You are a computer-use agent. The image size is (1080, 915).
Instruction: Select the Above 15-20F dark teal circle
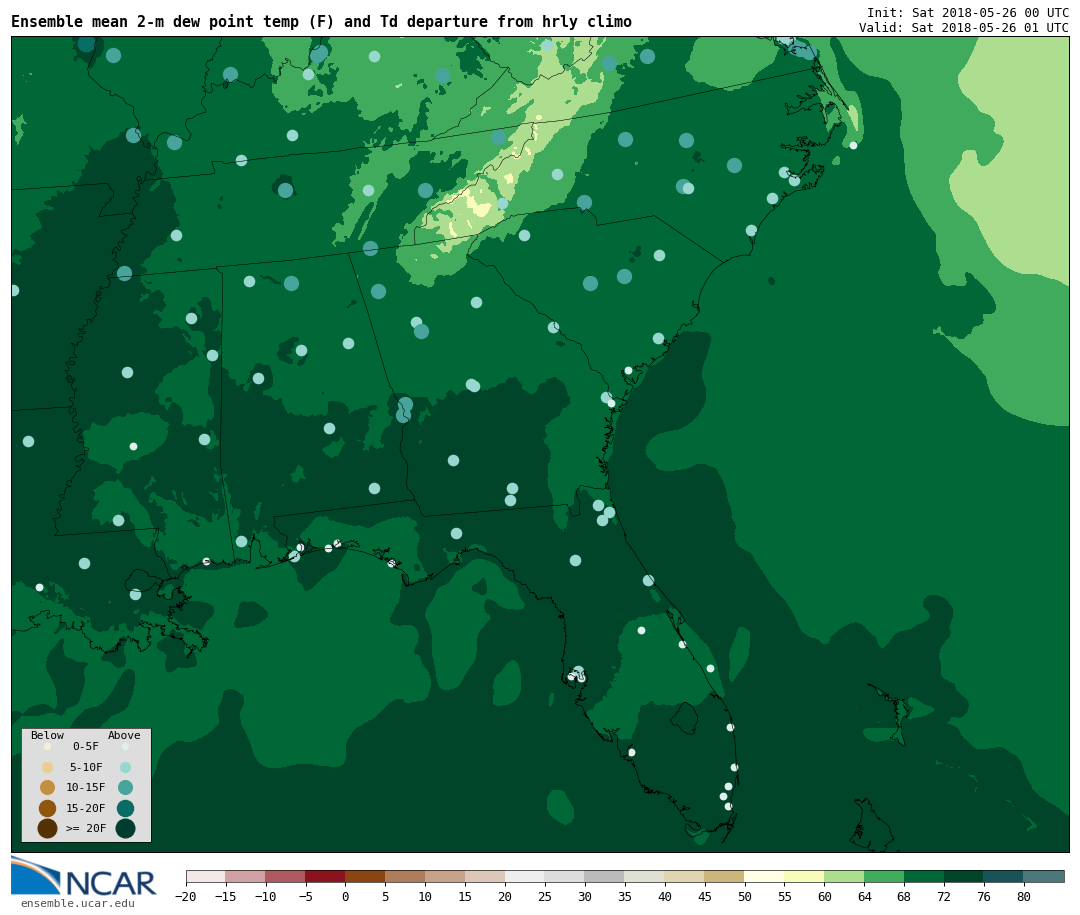125,808
